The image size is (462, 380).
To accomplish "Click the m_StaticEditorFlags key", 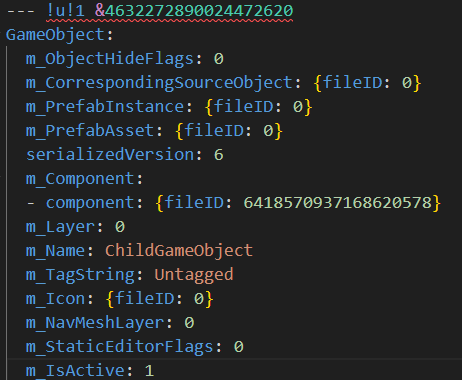I will tap(120, 347).
